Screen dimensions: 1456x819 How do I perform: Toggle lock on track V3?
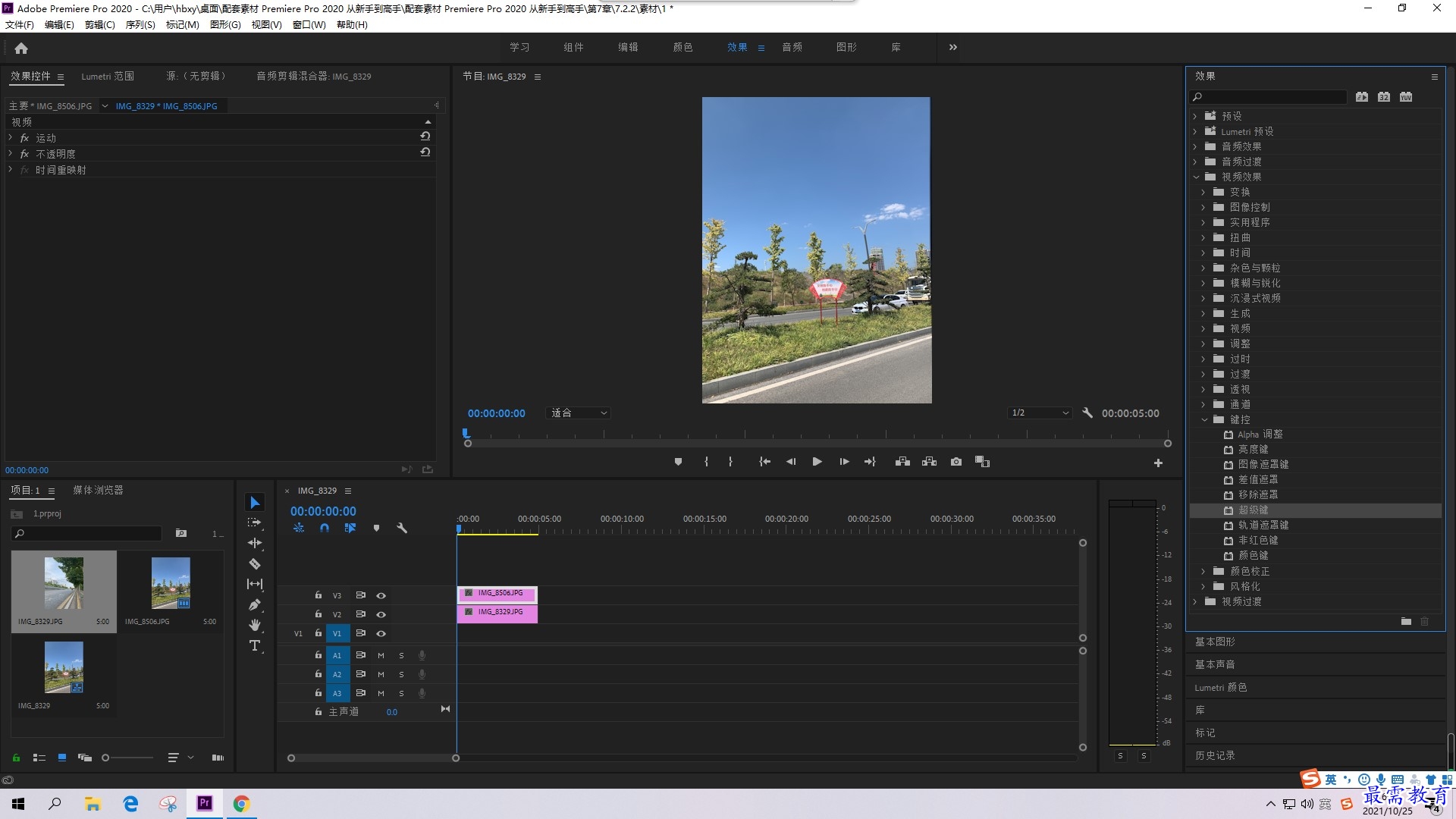tap(318, 595)
